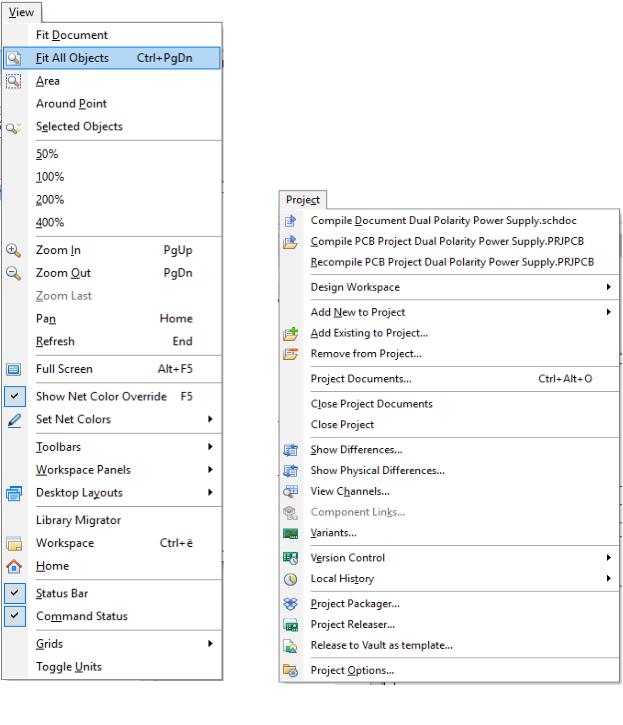
Task: Click the Local History clock icon
Action: pyautogui.click(x=290, y=579)
